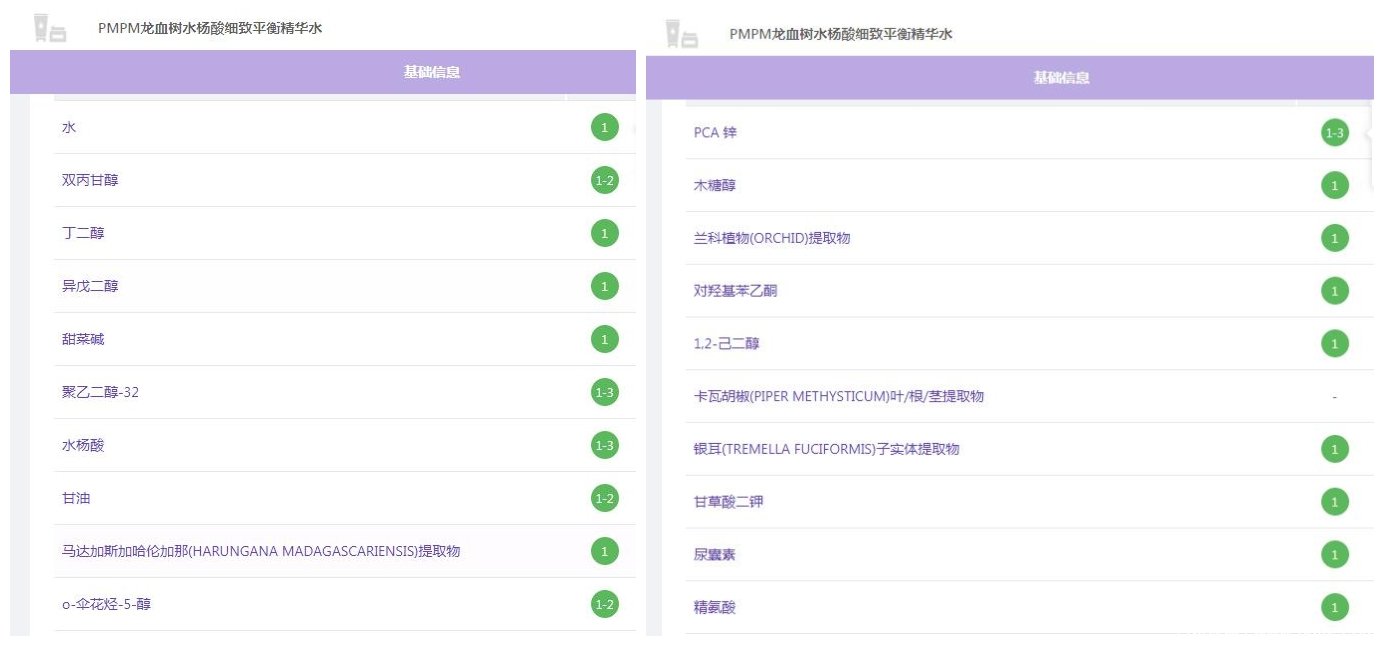
Task: Click the 1-2 safety badge beside 双丙甘醇
Action: [604, 181]
